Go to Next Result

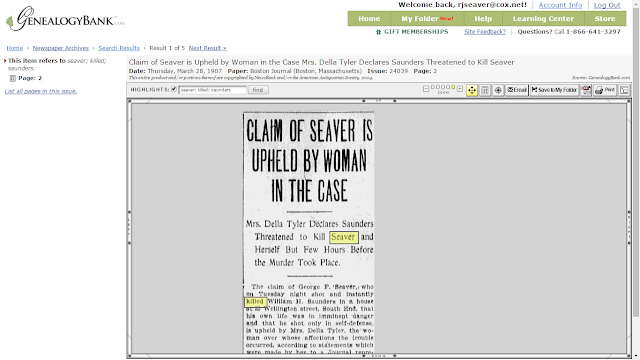[207, 48]
